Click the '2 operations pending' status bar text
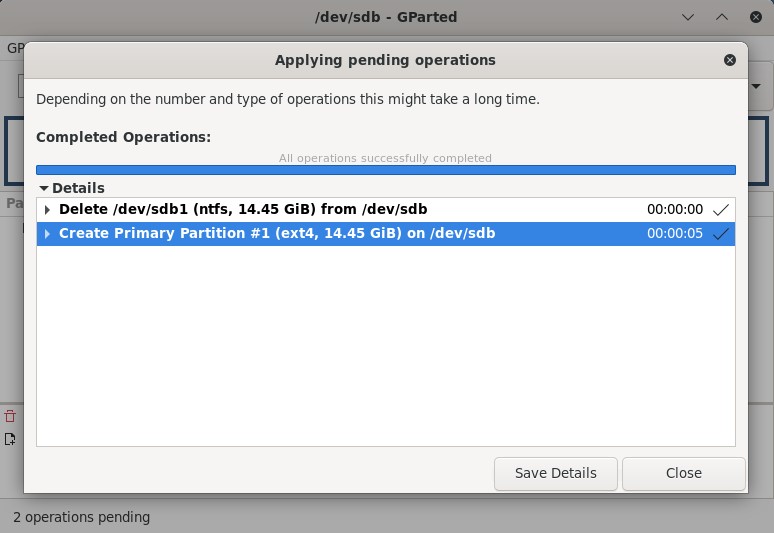The height and width of the screenshot is (533, 774). pos(81,517)
